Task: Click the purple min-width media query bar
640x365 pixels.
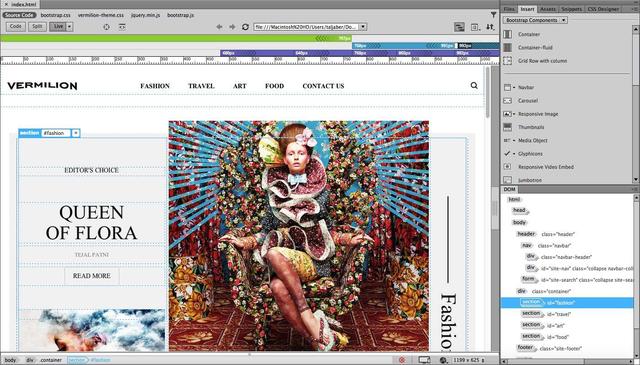Action: pos(360,53)
